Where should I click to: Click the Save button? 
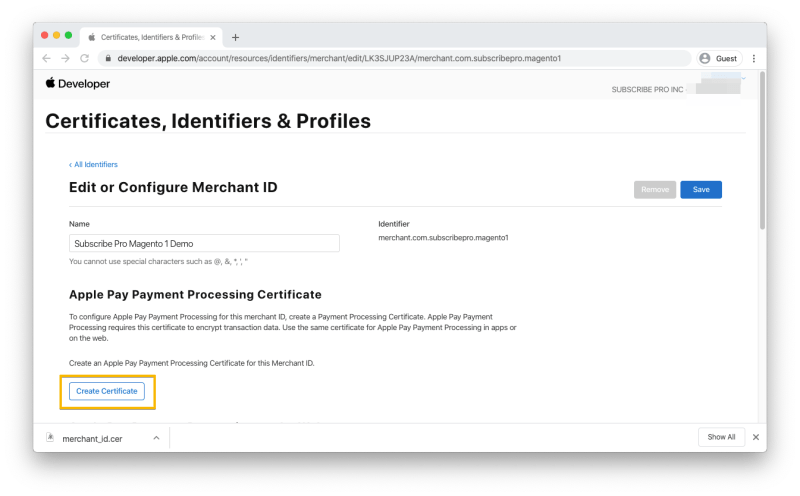[x=701, y=189]
